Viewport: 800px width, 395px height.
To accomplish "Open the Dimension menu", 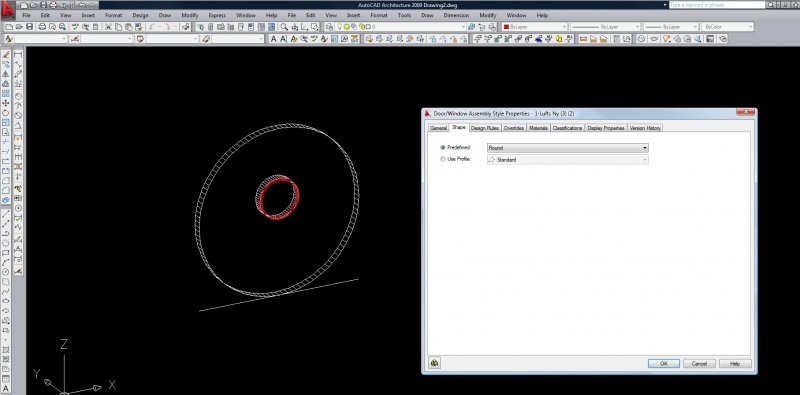I will click(x=456, y=15).
